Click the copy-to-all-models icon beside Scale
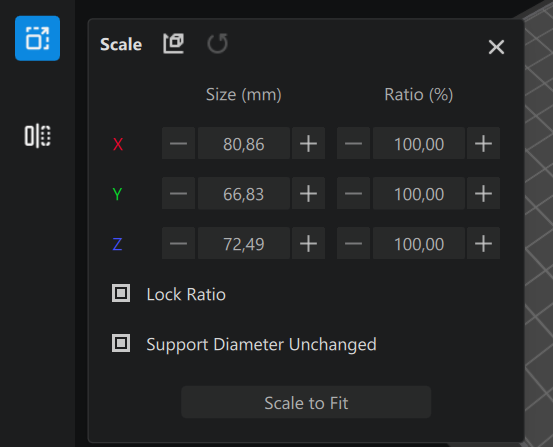The height and width of the screenshot is (447, 553). pyautogui.click(x=174, y=44)
